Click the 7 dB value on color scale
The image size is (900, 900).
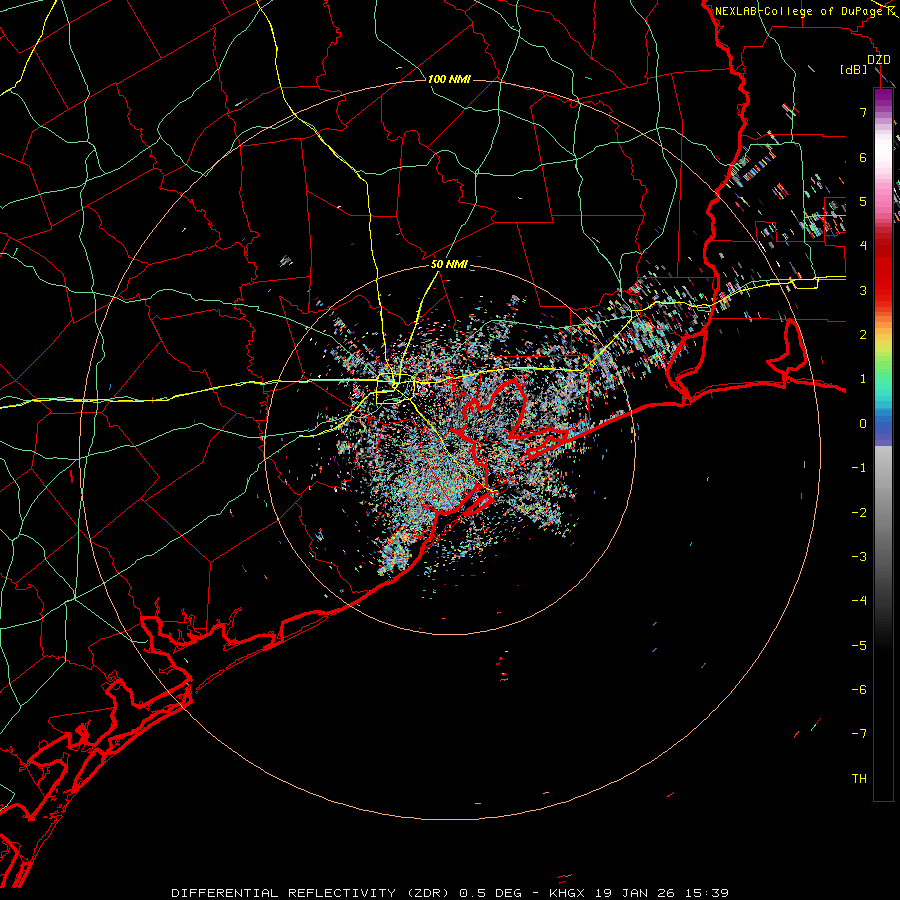[863, 112]
